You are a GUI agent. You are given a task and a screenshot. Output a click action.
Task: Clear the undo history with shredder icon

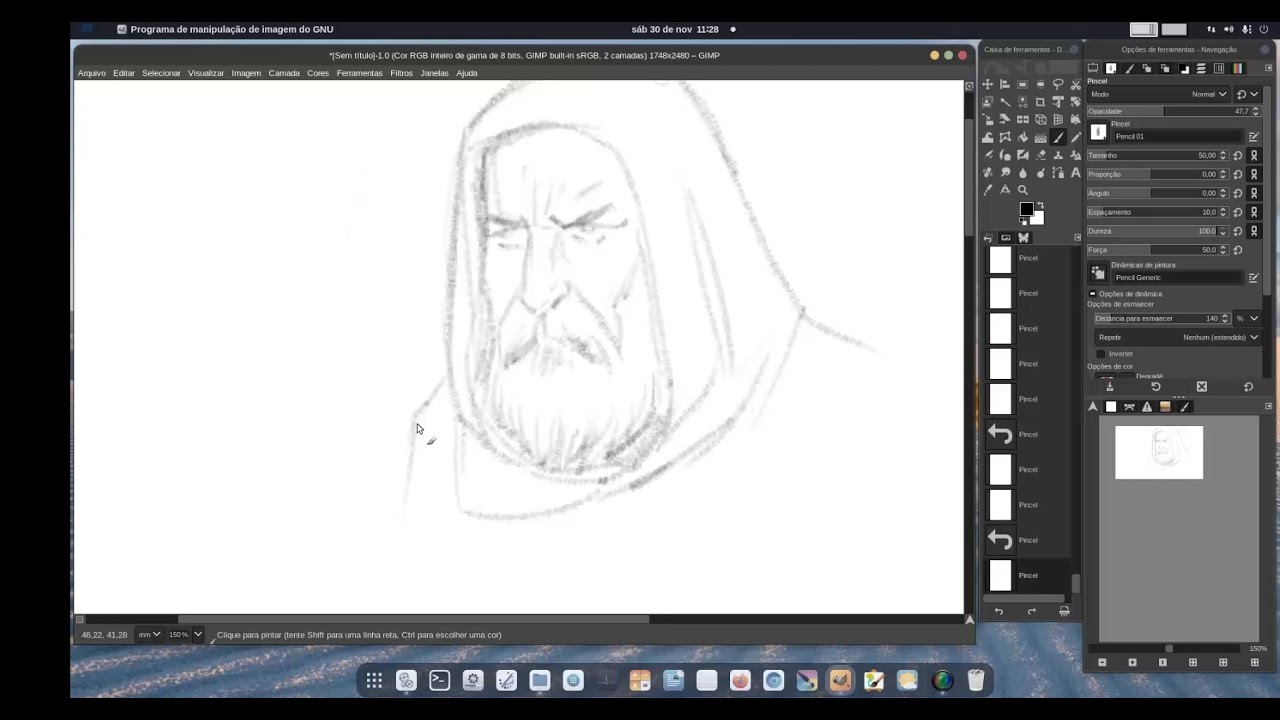point(1064,611)
